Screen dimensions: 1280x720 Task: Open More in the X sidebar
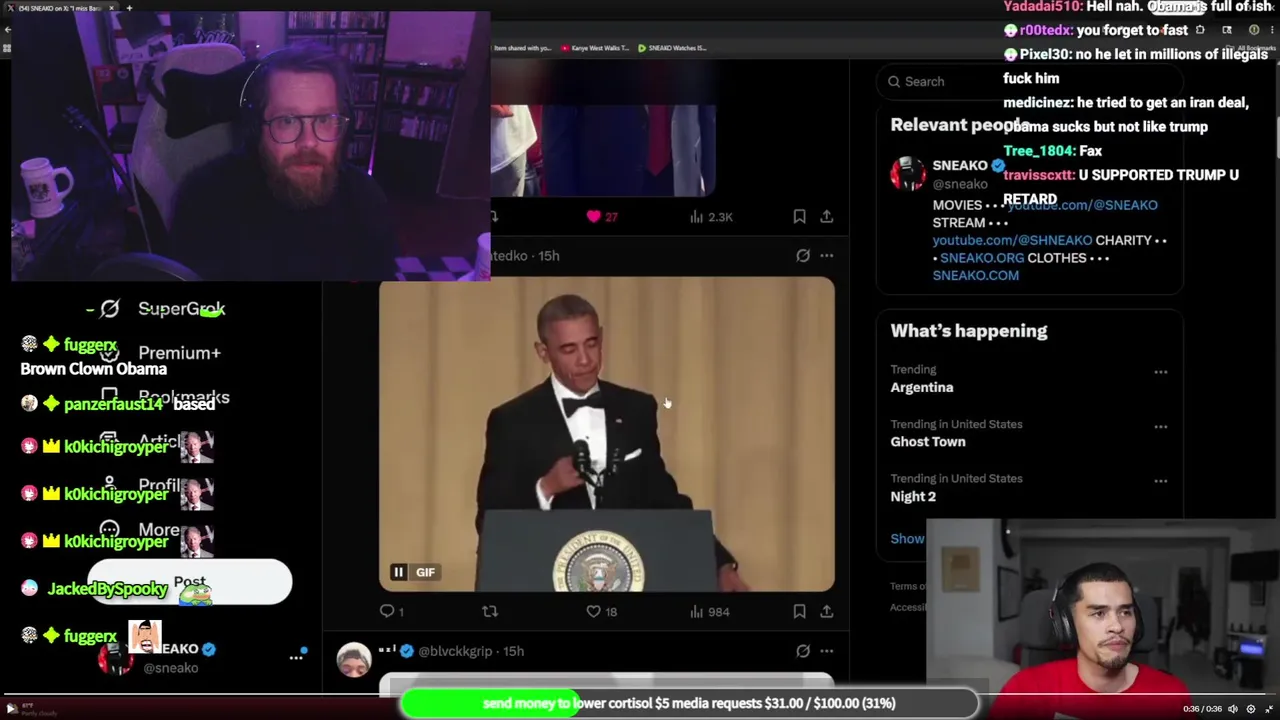(141, 530)
